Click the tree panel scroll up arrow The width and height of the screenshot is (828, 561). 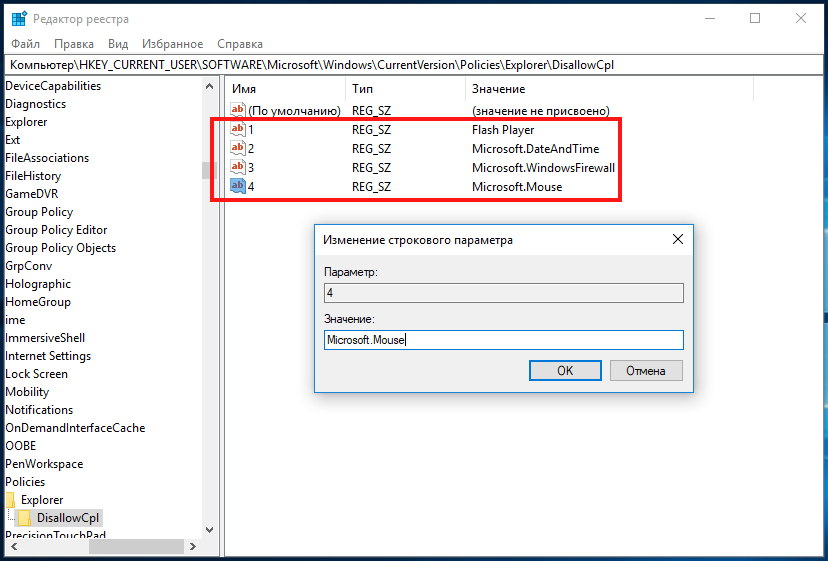[x=210, y=86]
